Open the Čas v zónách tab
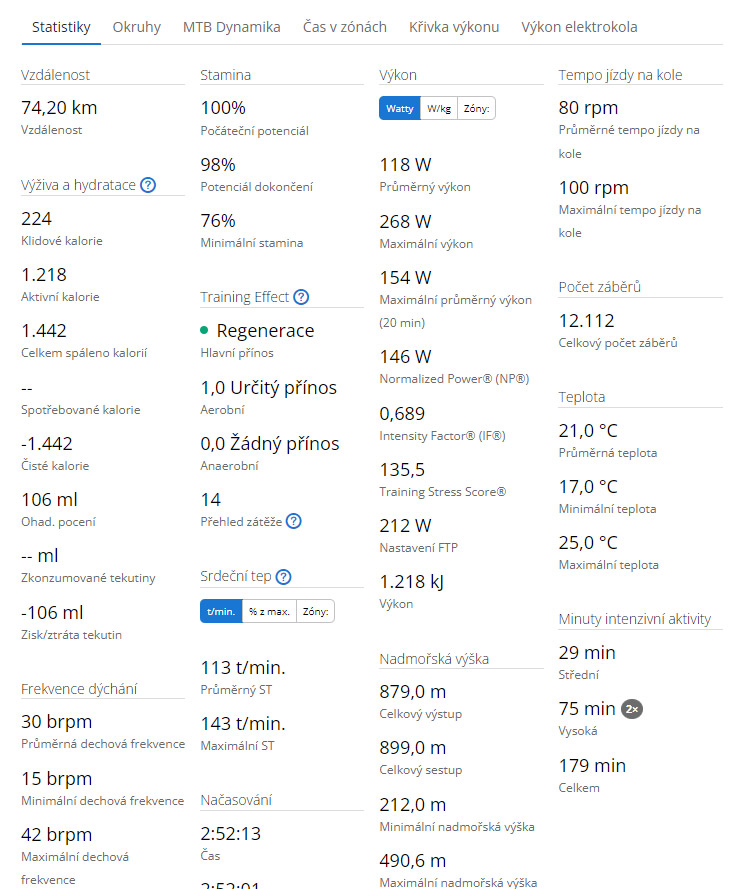This screenshot has height=889, width=743. 345,27
